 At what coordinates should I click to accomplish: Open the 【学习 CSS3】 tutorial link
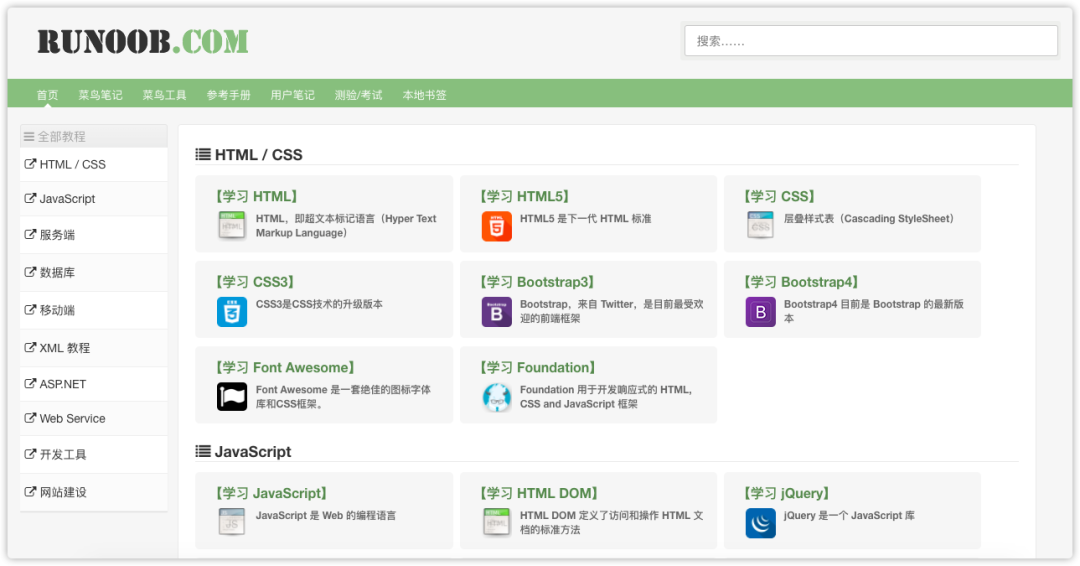point(255,282)
